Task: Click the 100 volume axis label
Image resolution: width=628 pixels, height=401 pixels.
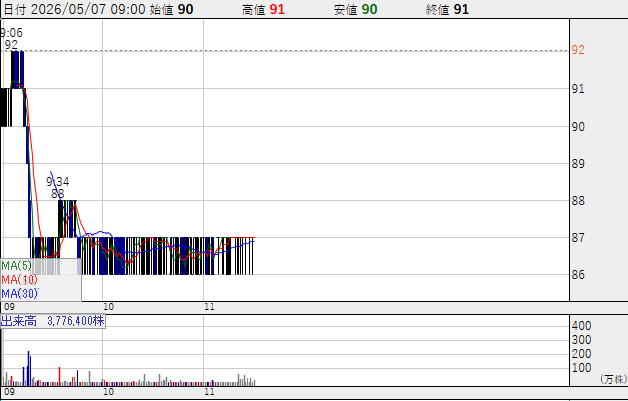Action: [582, 368]
